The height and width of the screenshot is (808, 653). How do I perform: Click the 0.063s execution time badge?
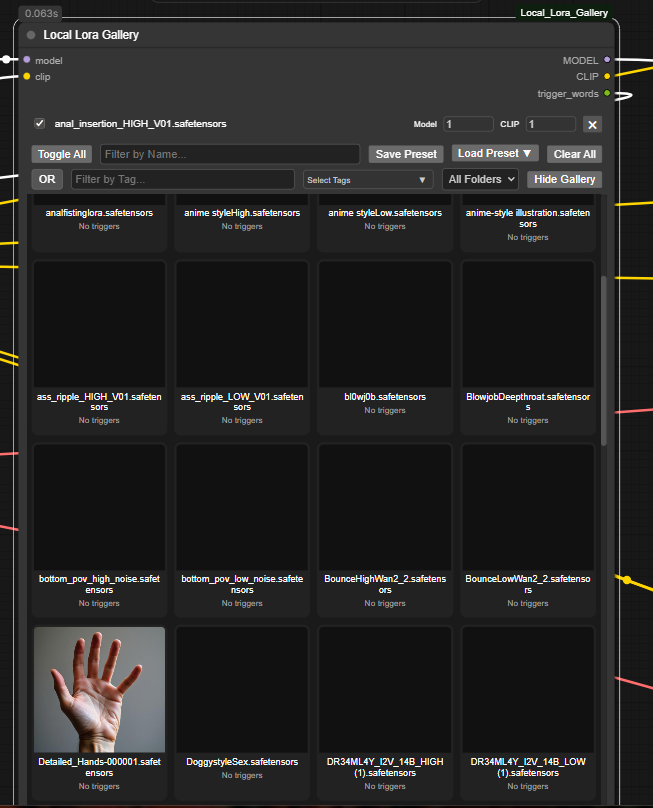tap(41, 13)
